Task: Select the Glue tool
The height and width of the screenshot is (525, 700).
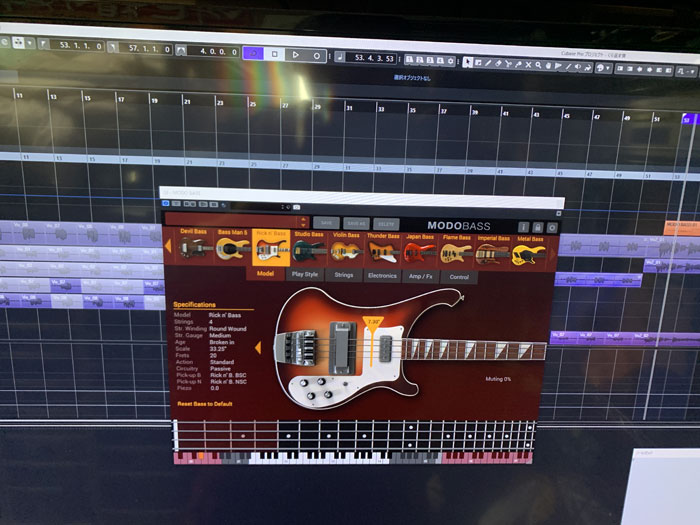Action: 518,65
